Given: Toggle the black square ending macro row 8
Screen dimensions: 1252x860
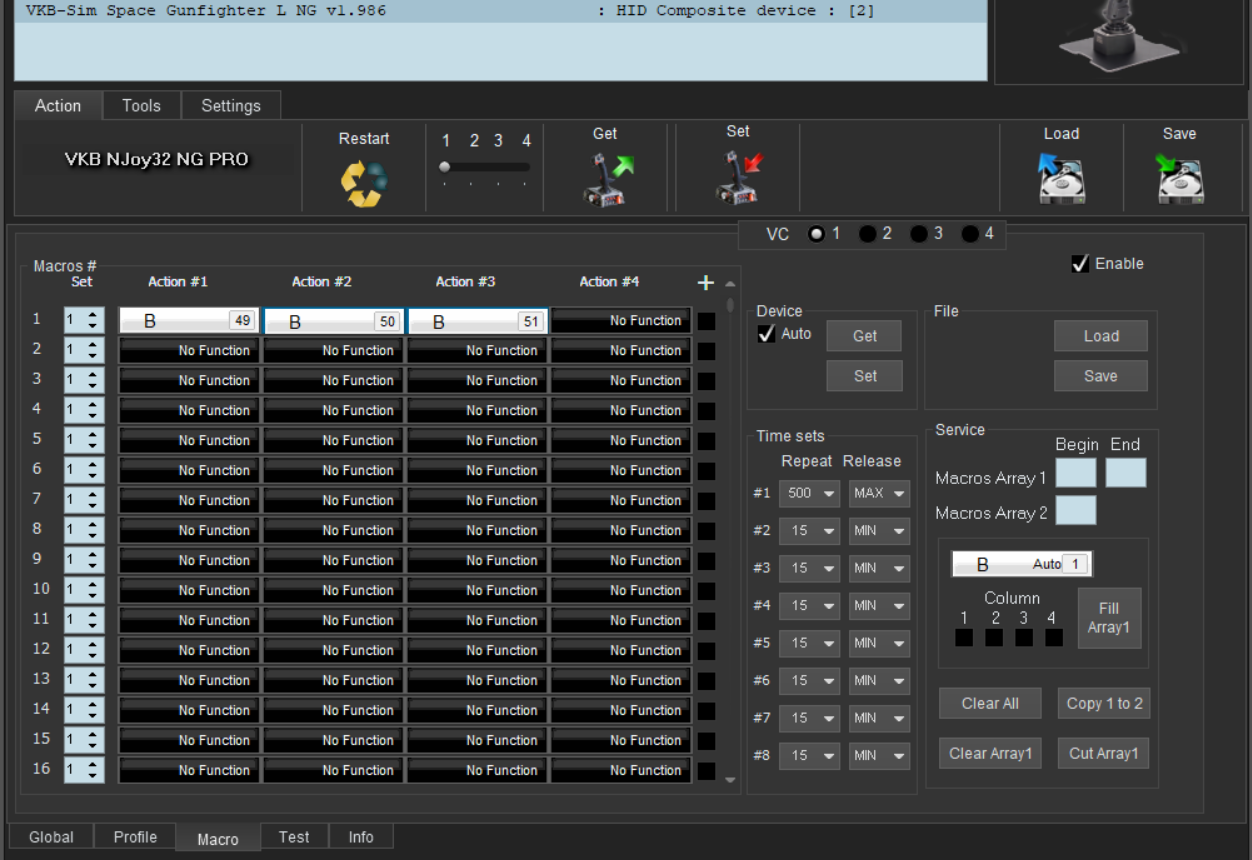Looking at the screenshot, I should click(x=707, y=531).
